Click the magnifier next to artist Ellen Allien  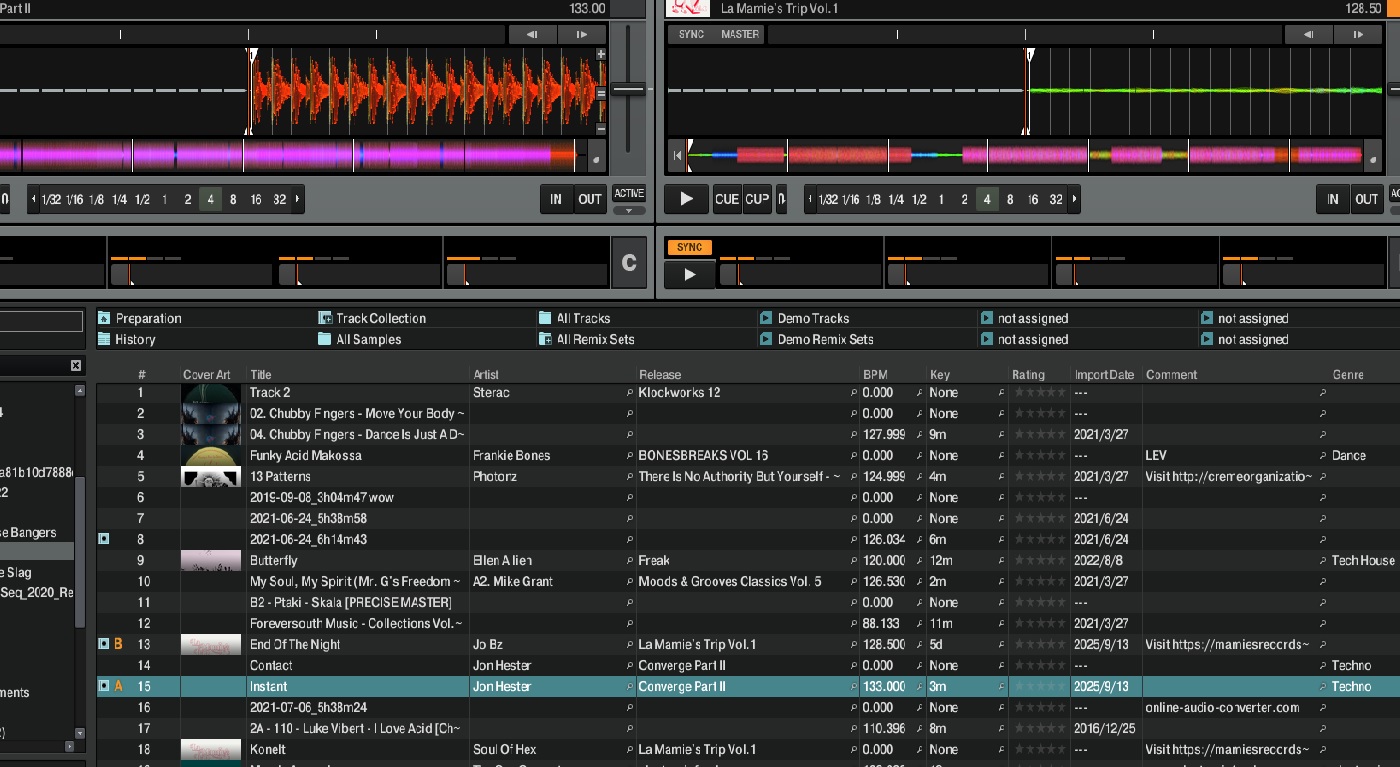tap(630, 560)
